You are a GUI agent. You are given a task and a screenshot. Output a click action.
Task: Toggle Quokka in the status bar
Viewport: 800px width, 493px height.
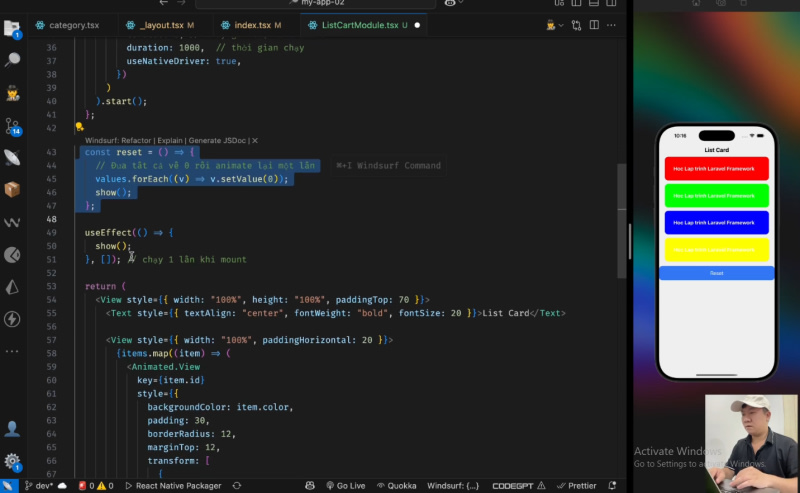[396, 485]
